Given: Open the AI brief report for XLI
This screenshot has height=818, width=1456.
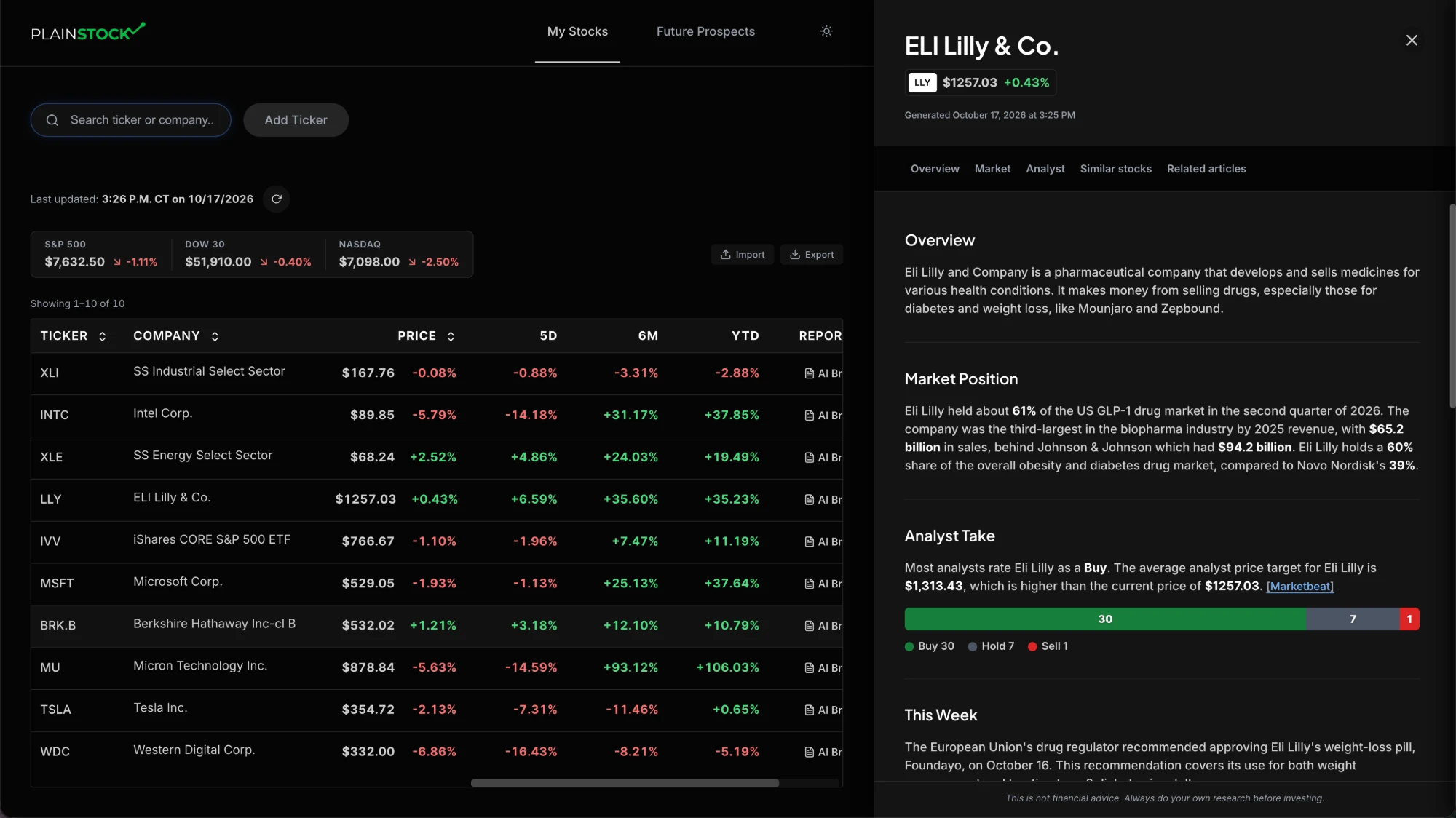Looking at the screenshot, I should coord(823,373).
